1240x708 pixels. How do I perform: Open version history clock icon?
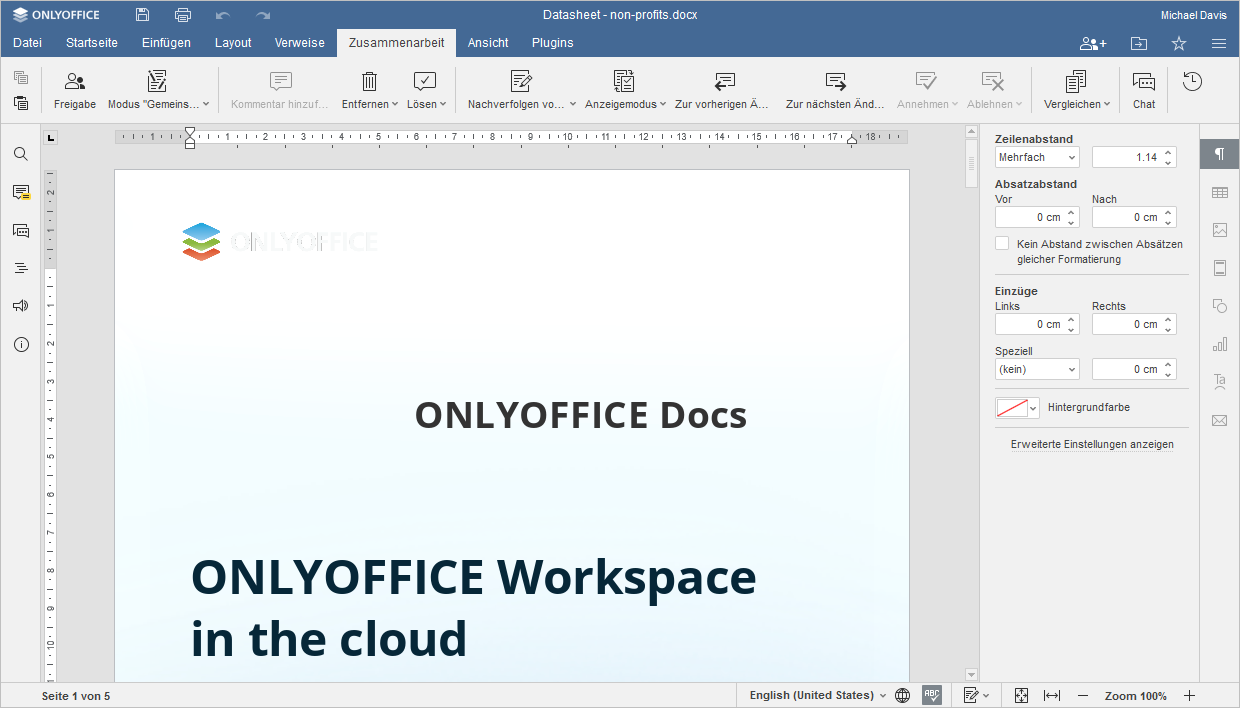(1192, 82)
